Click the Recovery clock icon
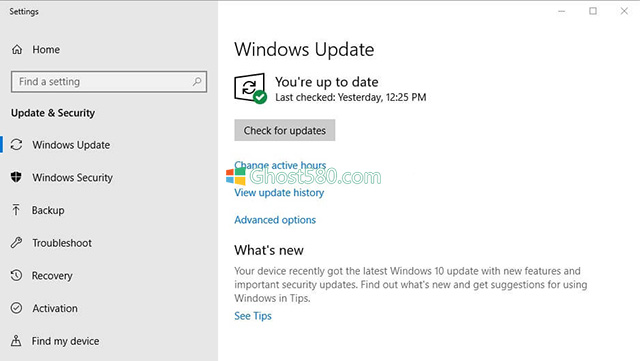 pyautogui.click(x=16, y=275)
